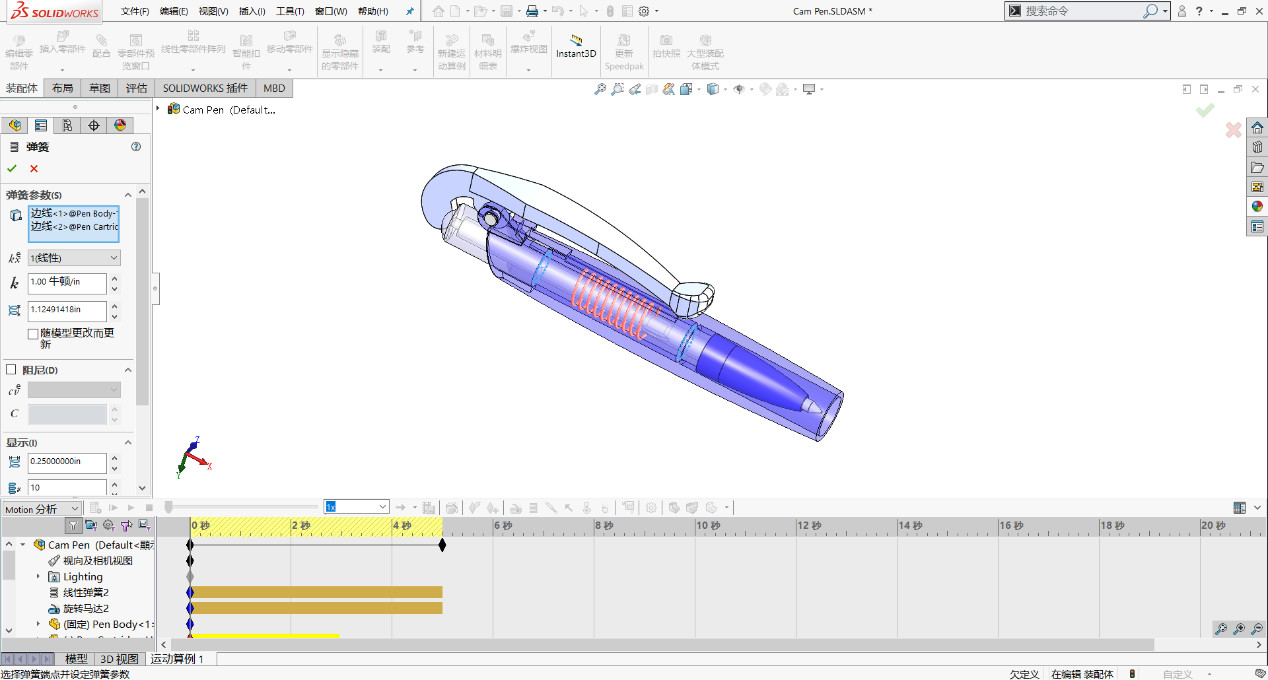The image size is (1268, 680).
Task: Open the FeatureManager design tree tab
Action: coord(14,125)
